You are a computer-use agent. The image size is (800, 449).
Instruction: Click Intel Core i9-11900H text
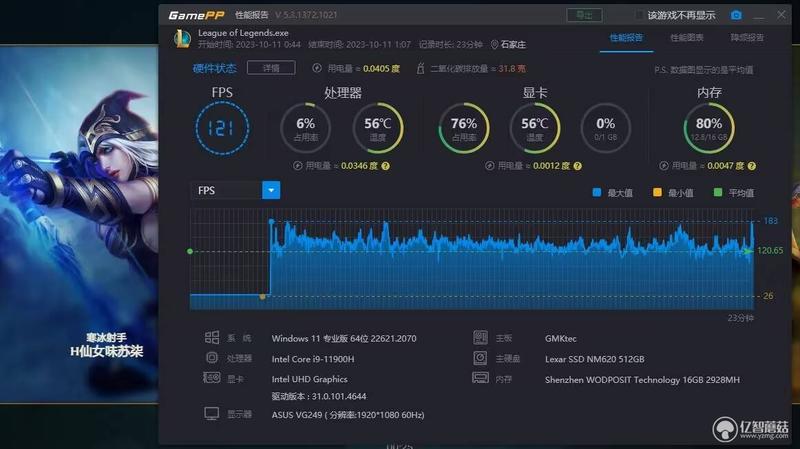(313, 359)
